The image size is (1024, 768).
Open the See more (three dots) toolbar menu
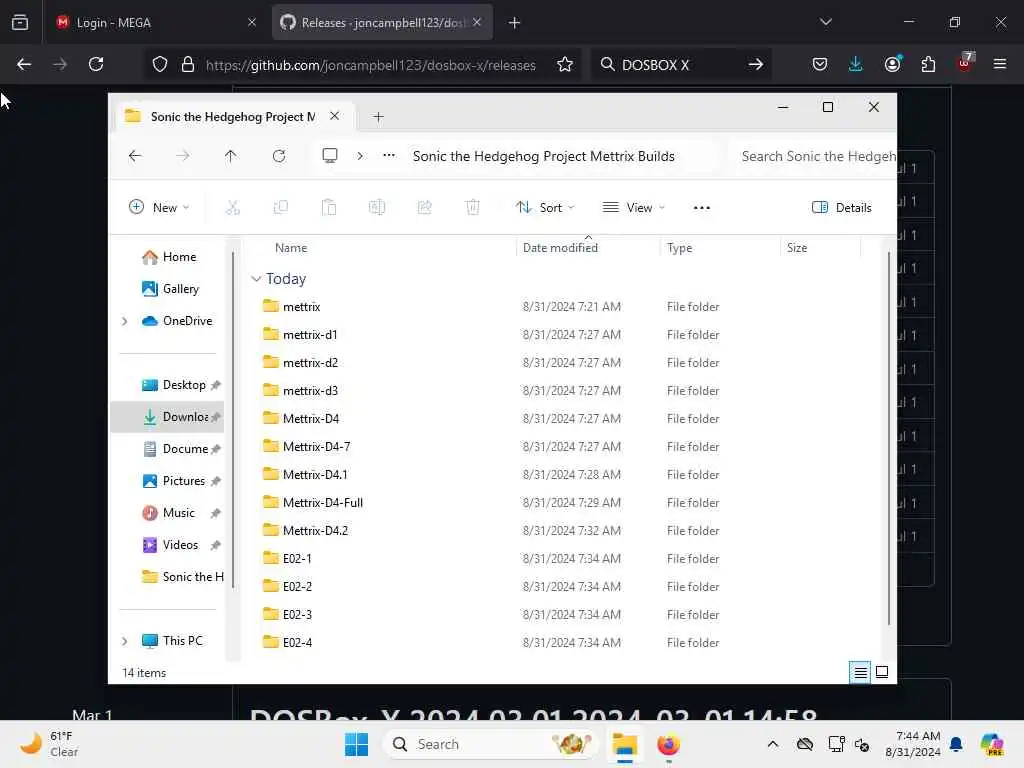click(701, 208)
